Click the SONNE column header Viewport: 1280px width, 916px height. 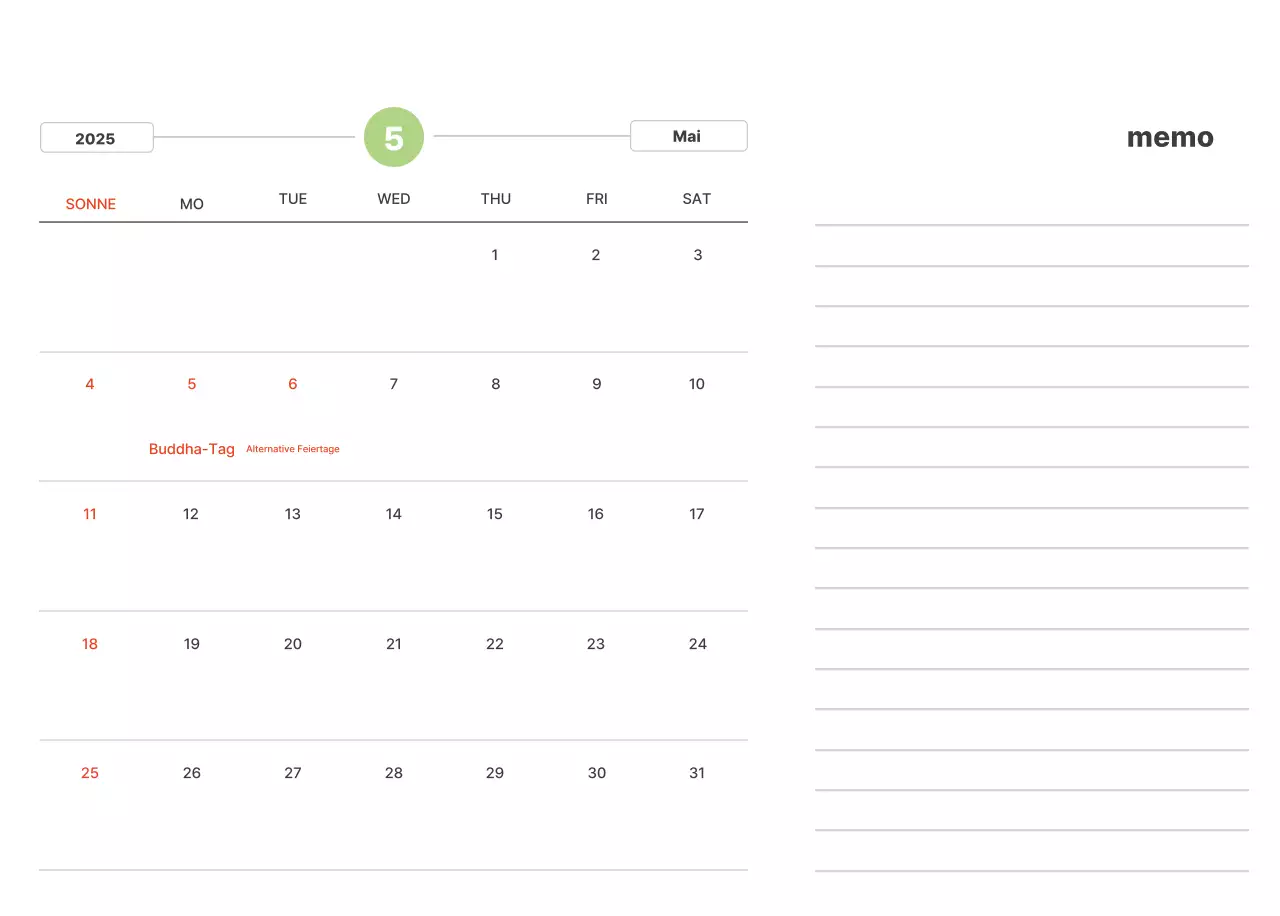[91, 204]
